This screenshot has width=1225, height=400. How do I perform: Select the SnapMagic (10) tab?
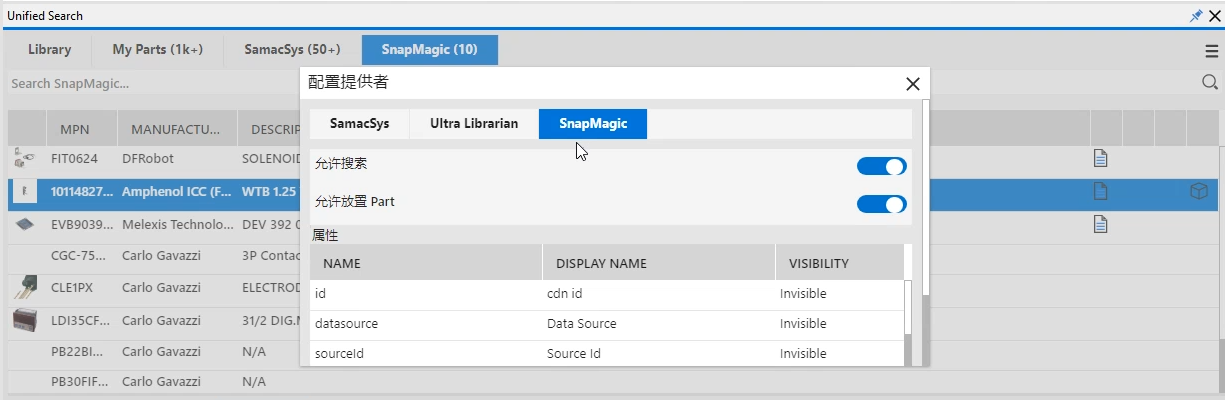pos(430,50)
